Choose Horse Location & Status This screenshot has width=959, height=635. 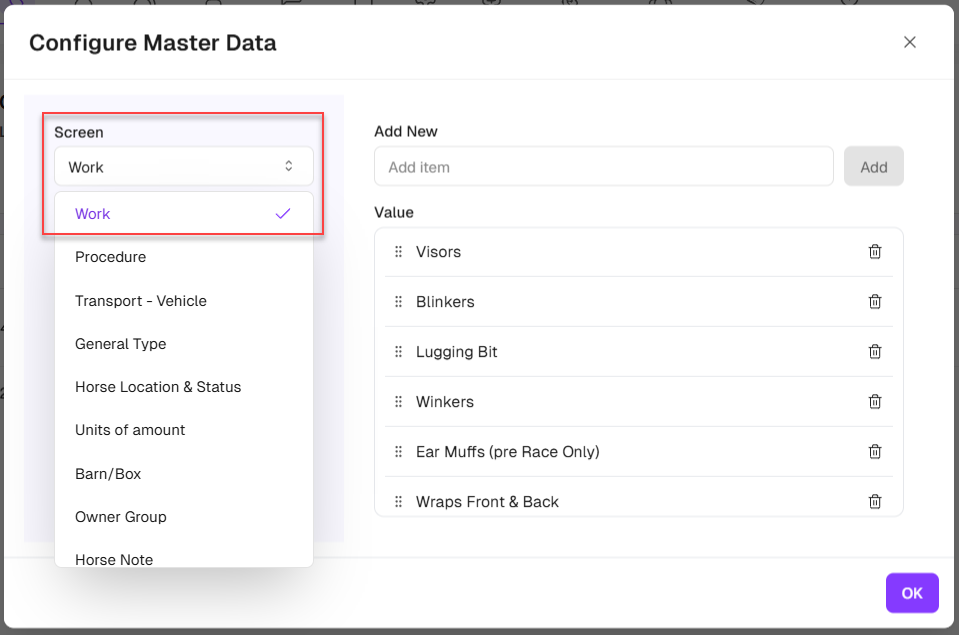[x=158, y=387]
